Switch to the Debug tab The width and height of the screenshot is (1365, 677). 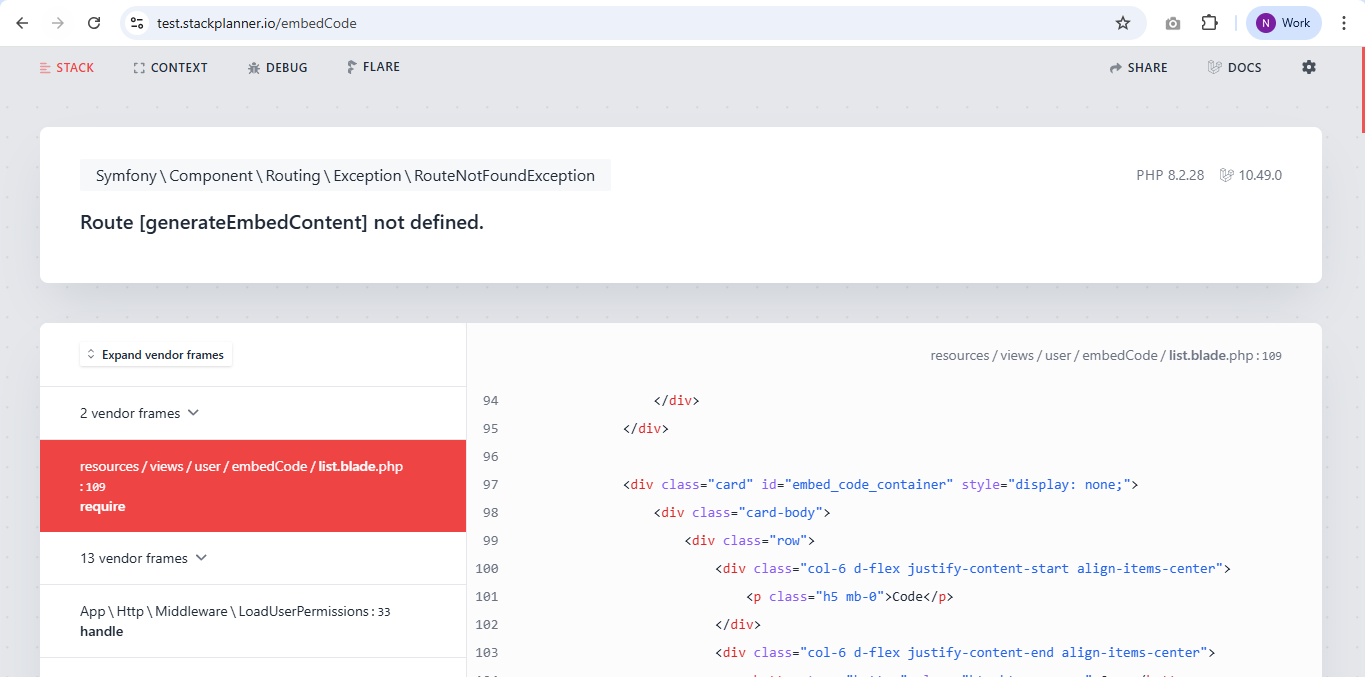(x=277, y=68)
